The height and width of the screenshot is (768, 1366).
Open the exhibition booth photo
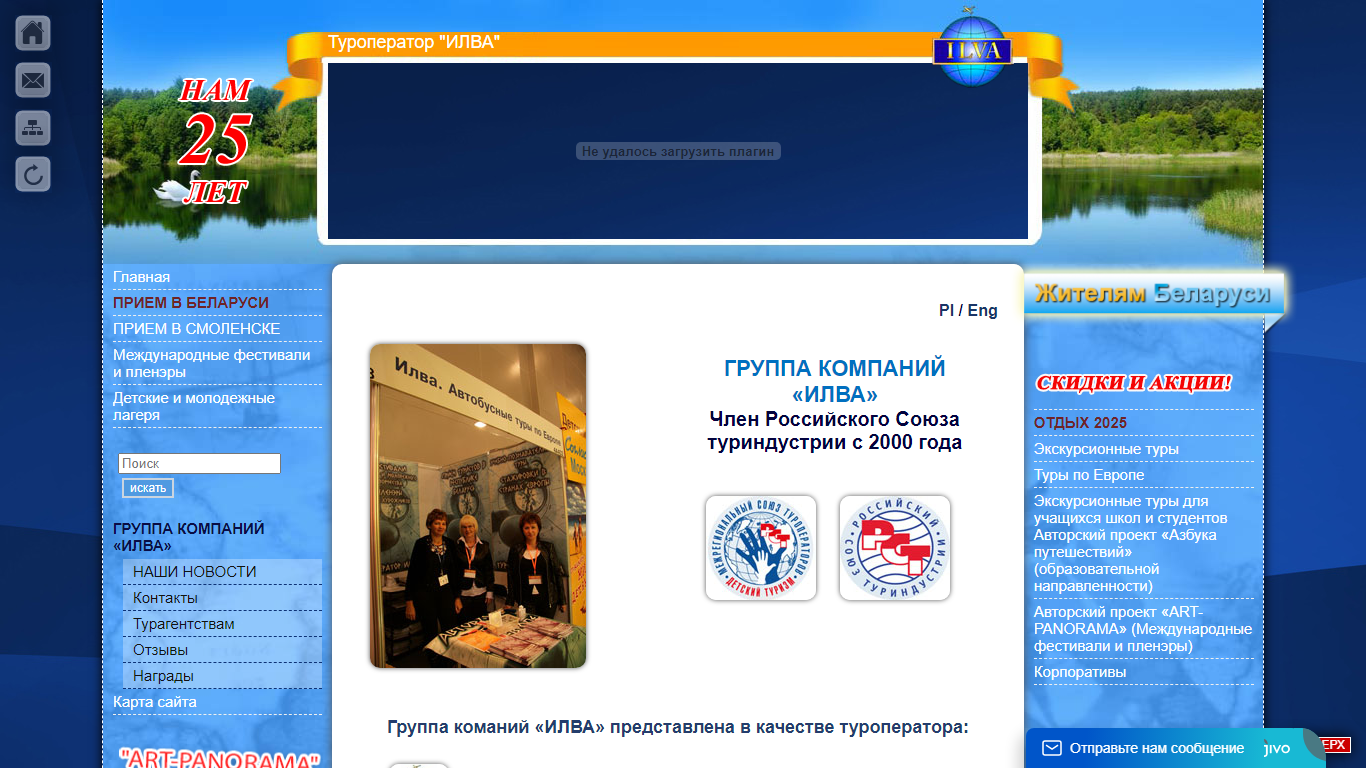tap(478, 506)
